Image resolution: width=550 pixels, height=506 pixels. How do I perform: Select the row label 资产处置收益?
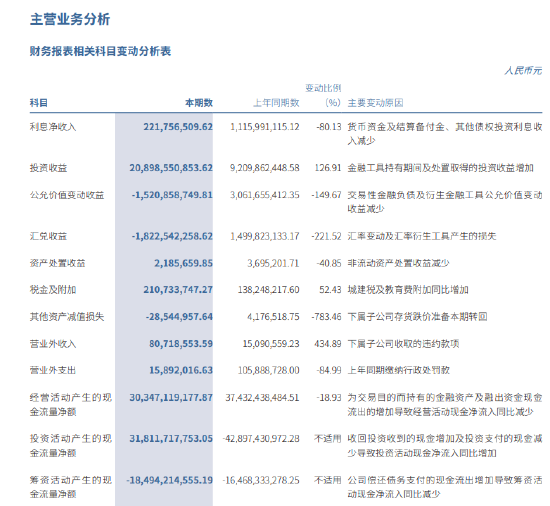pyautogui.click(x=58, y=263)
